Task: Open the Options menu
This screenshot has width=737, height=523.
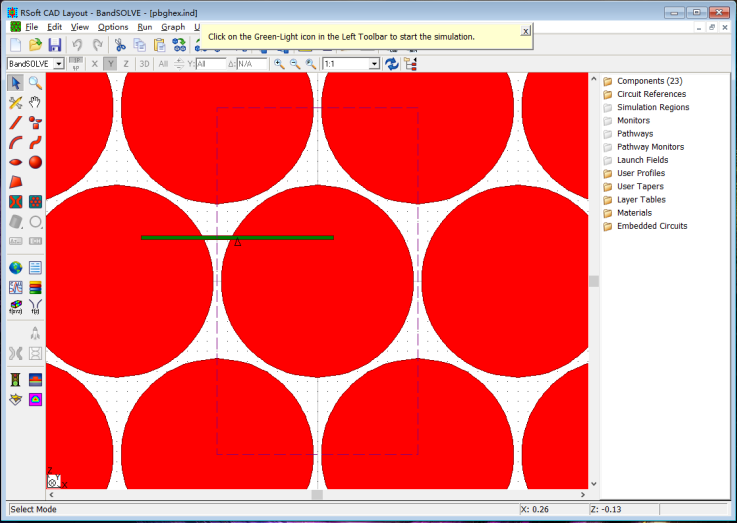Action: 113,27
